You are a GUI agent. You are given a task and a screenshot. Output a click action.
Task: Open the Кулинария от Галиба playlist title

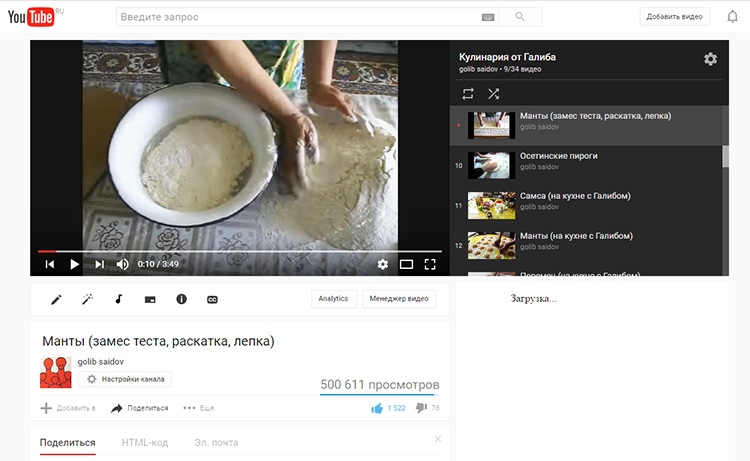coord(507,57)
